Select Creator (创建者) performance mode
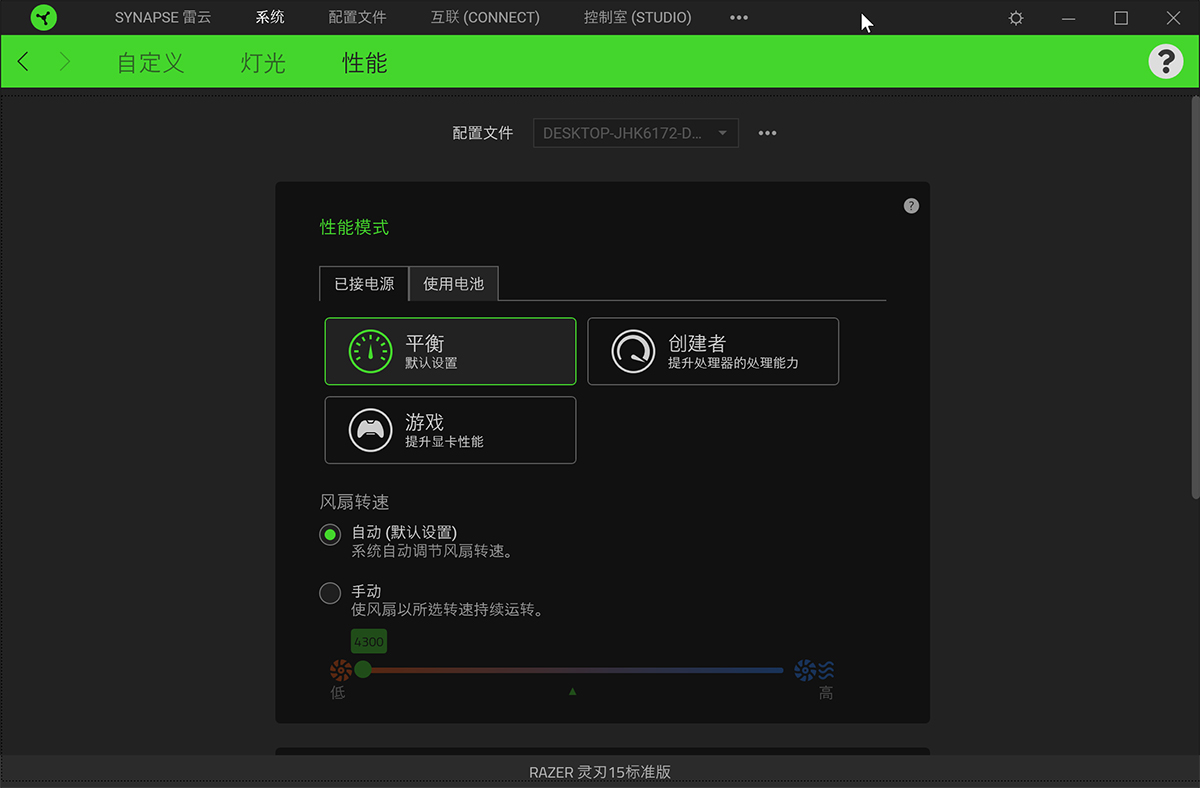 713,351
